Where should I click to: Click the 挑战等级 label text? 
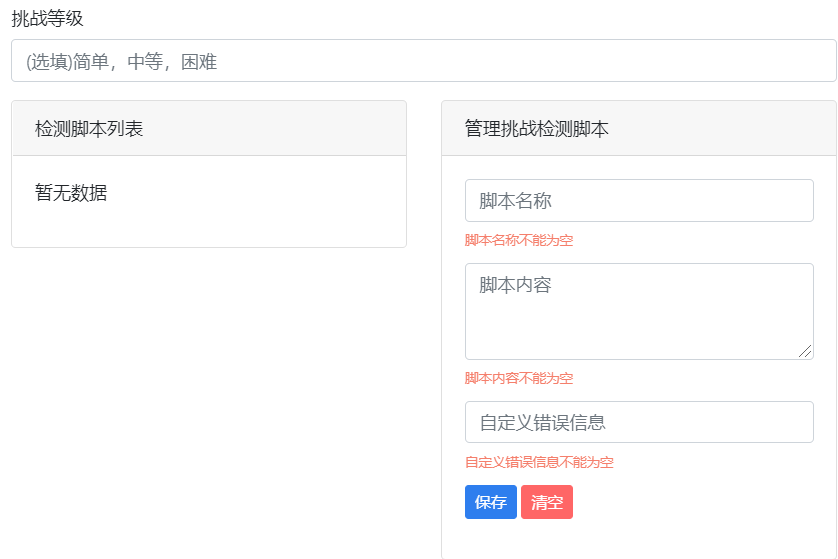tap(47, 18)
